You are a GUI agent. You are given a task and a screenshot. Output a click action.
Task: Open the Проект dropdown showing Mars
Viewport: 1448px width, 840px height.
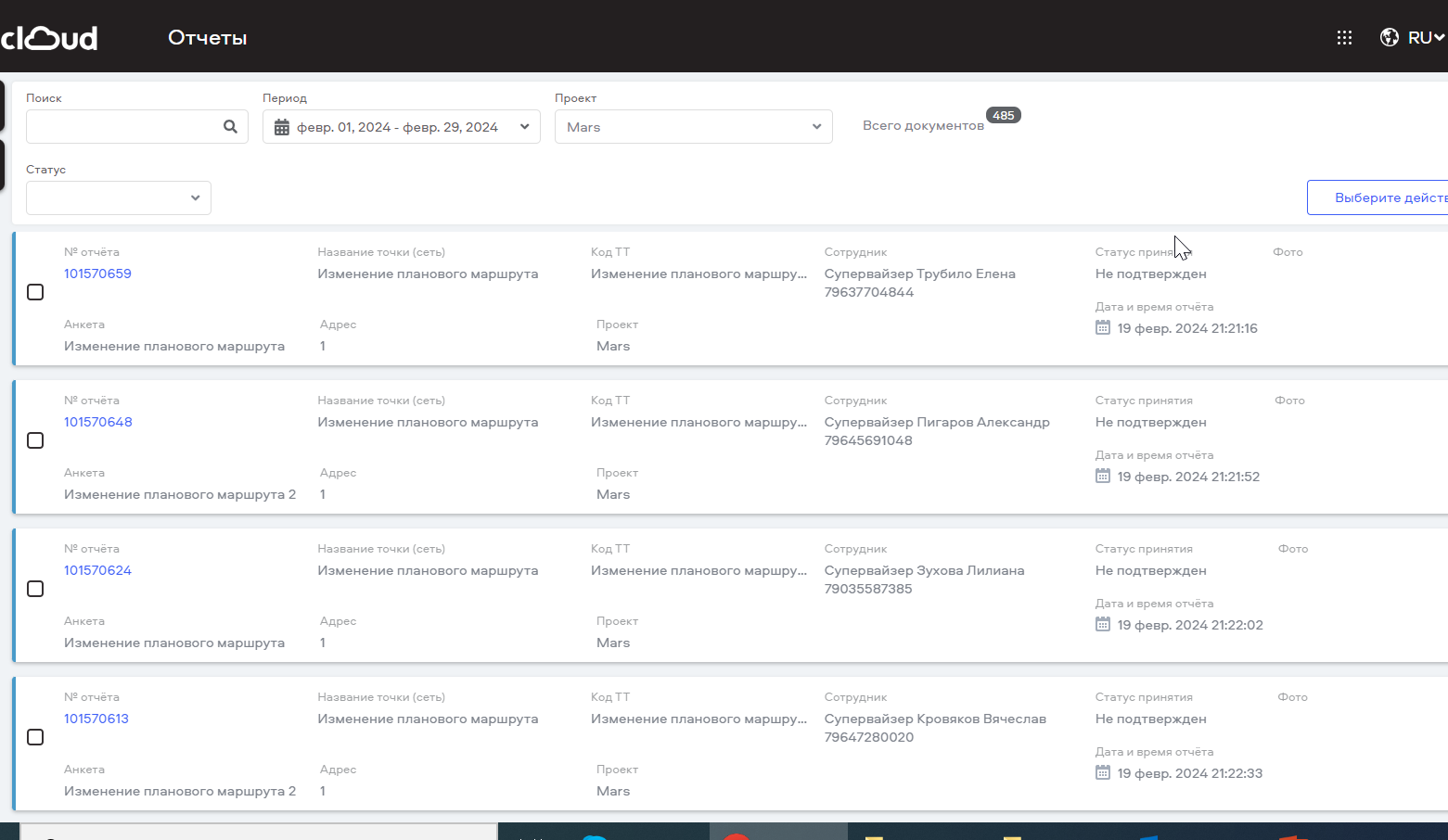click(x=694, y=127)
